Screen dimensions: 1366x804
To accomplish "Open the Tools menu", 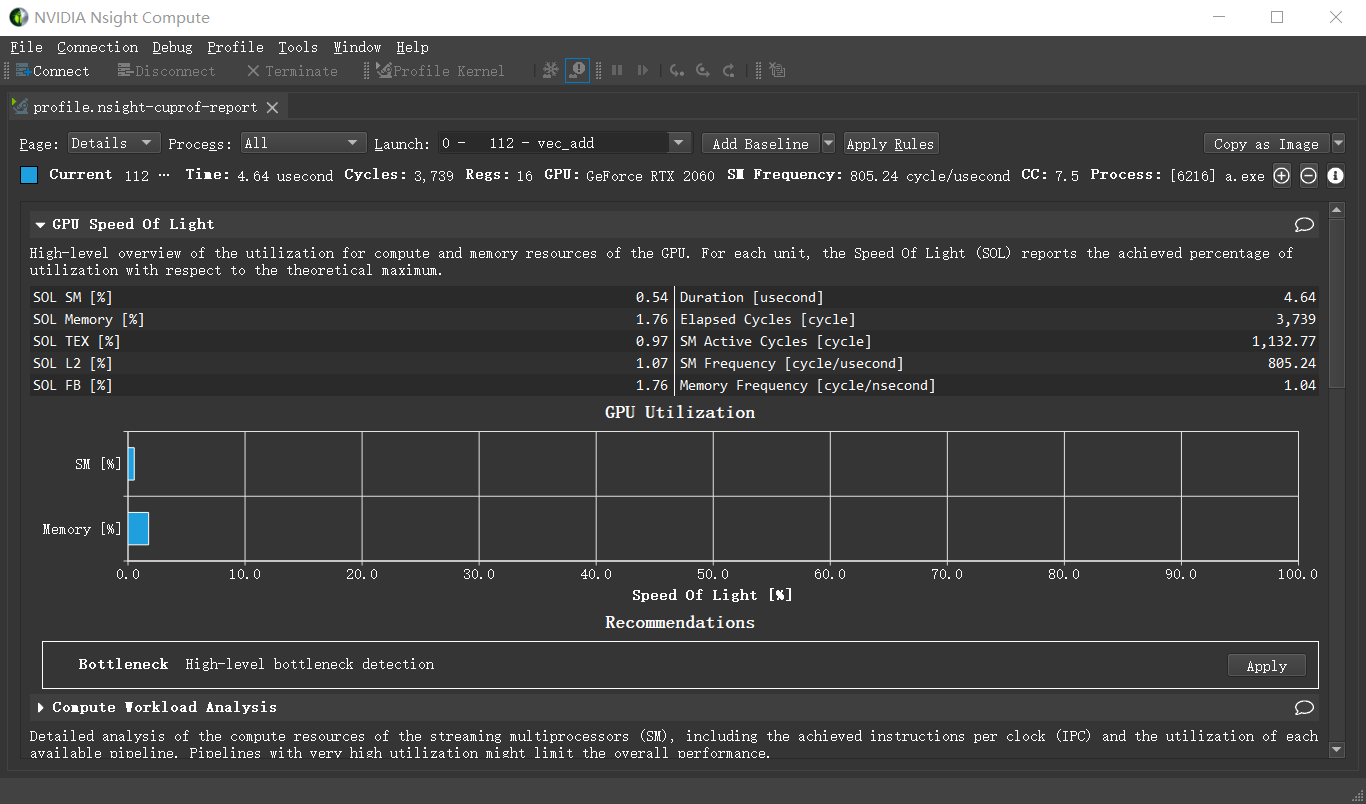I will [298, 47].
